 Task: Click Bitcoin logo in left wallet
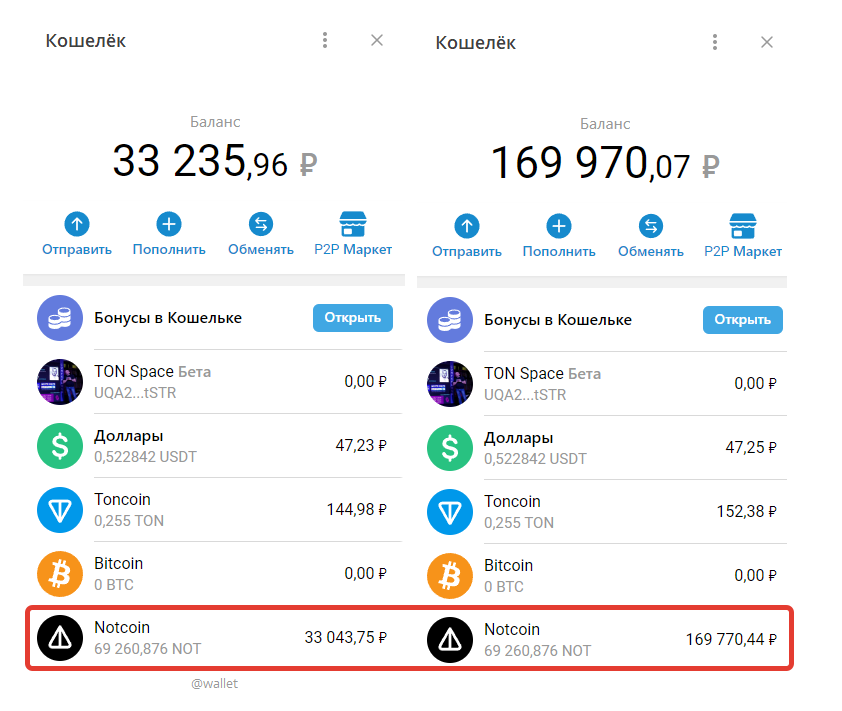(60, 574)
